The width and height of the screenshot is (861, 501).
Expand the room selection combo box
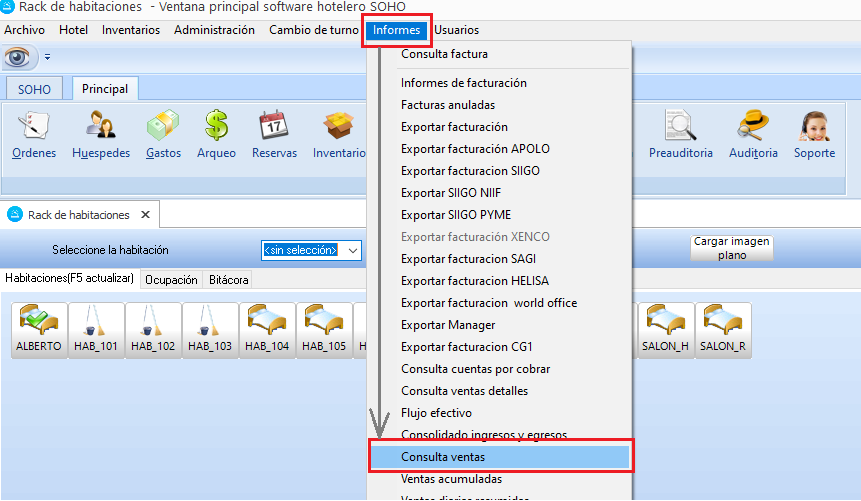tap(353, 250)
